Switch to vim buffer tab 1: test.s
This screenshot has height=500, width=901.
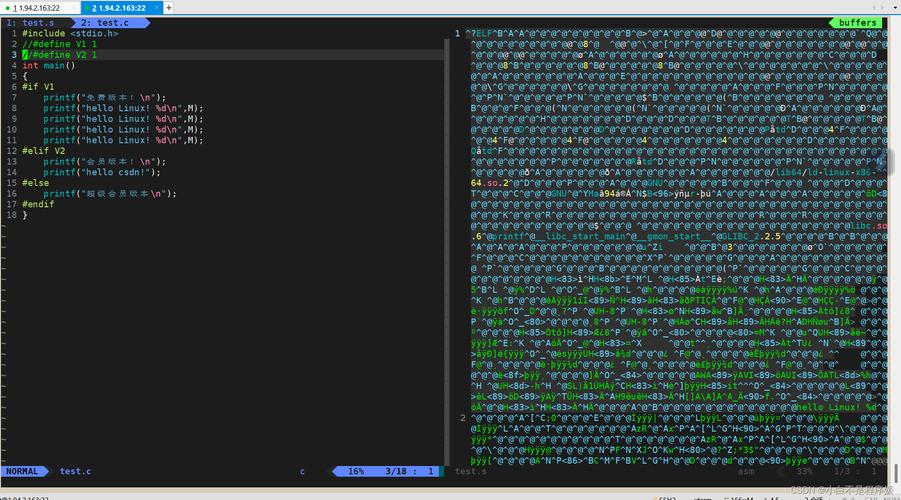(x=32, y=23)
